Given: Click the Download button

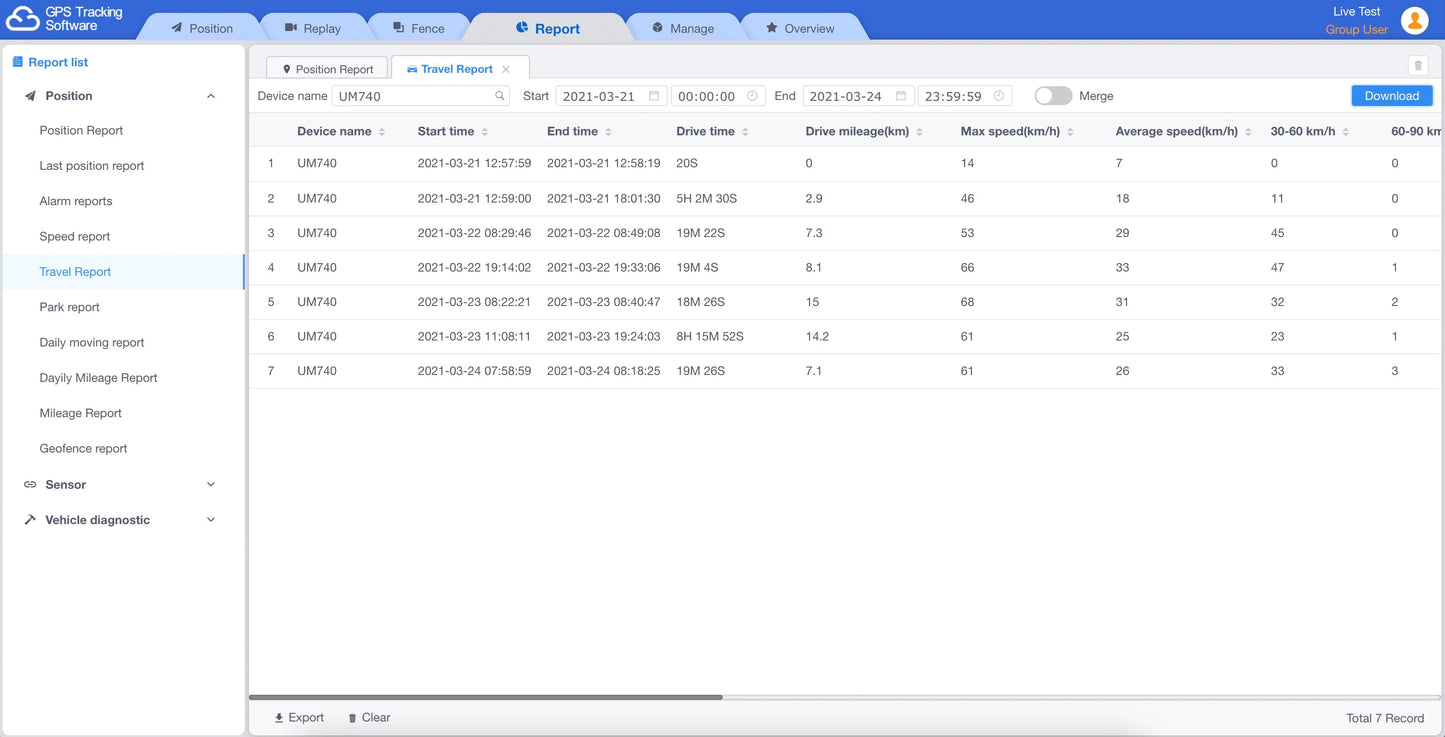Looking at the screenshot, I should click(1391, 95).
